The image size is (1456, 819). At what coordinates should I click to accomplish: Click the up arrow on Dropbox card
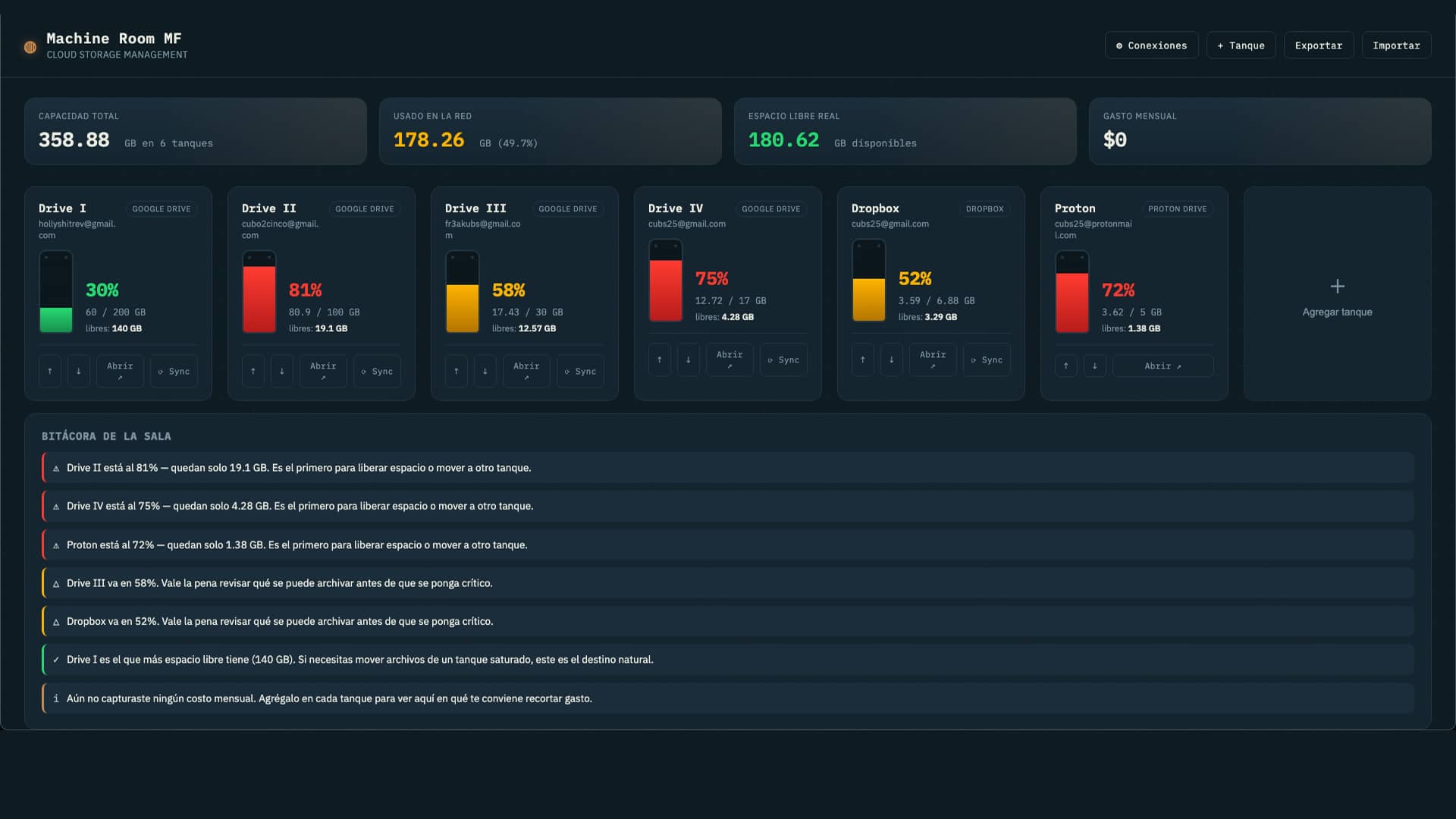tap(863, 360)
